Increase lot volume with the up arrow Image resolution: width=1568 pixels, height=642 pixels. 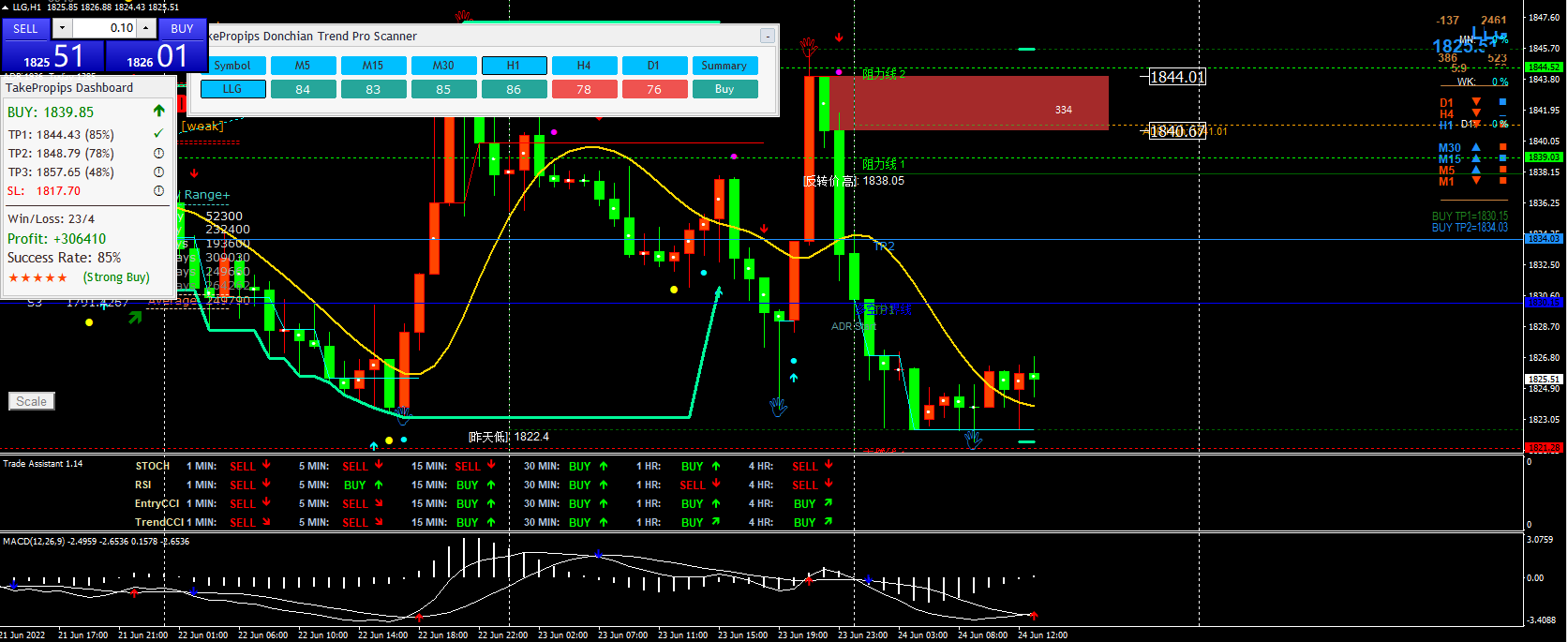point(147,28)
